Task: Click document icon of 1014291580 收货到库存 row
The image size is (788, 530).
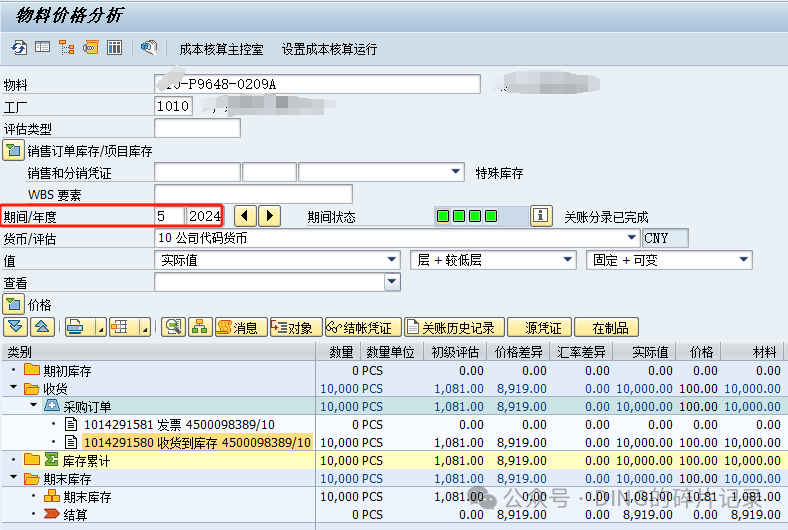Action: point(71,443)
